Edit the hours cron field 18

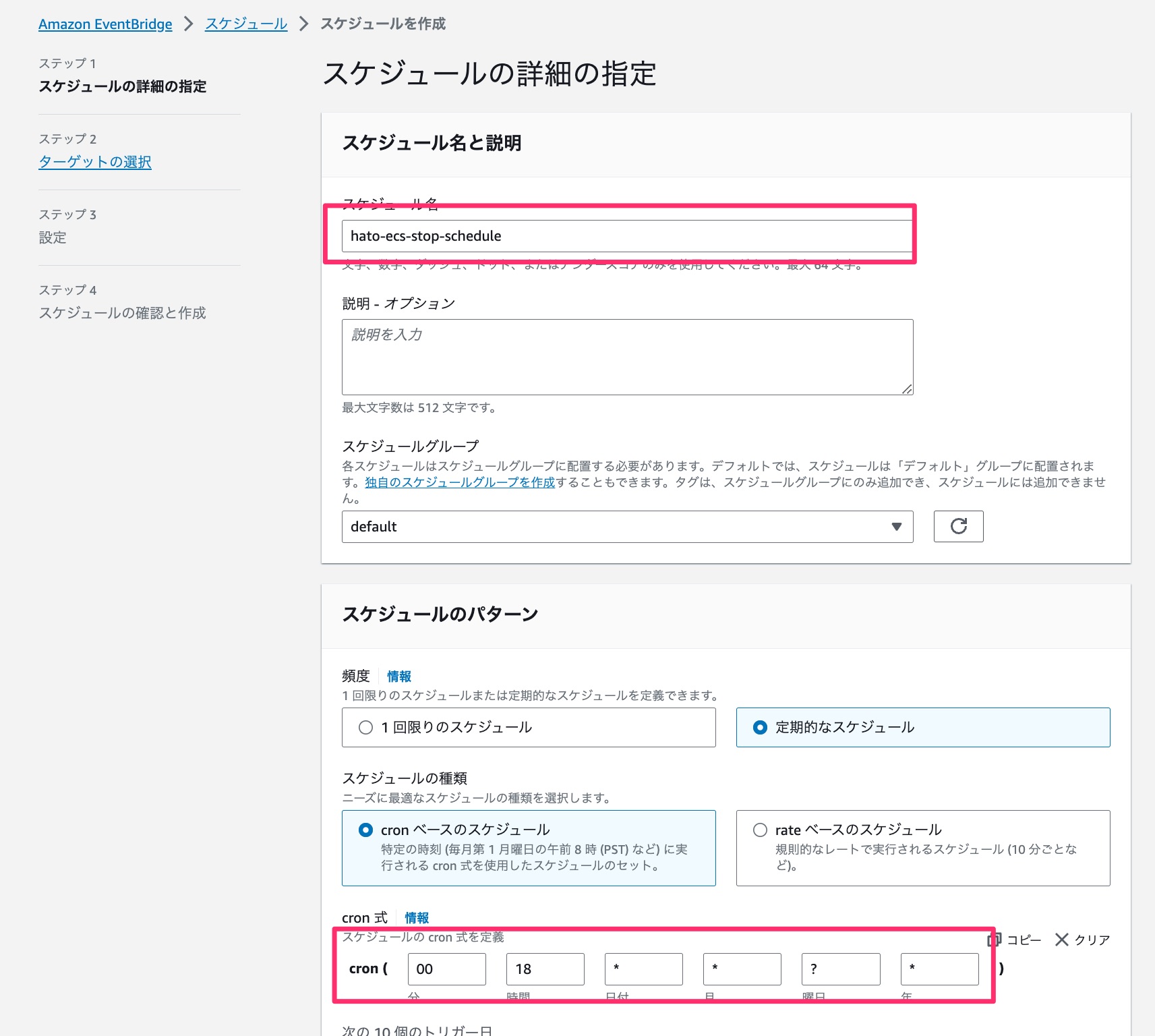[x=545, y=969]
